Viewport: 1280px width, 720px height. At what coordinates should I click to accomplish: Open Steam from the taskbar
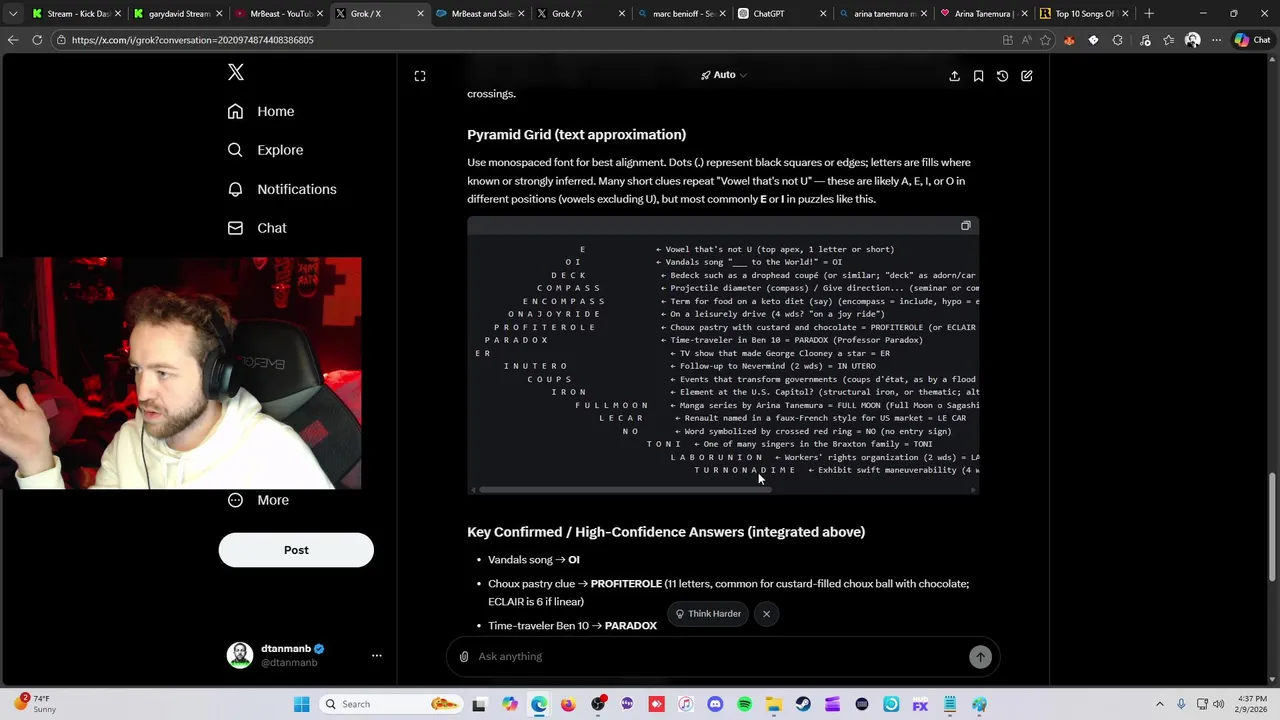point(803,704)
